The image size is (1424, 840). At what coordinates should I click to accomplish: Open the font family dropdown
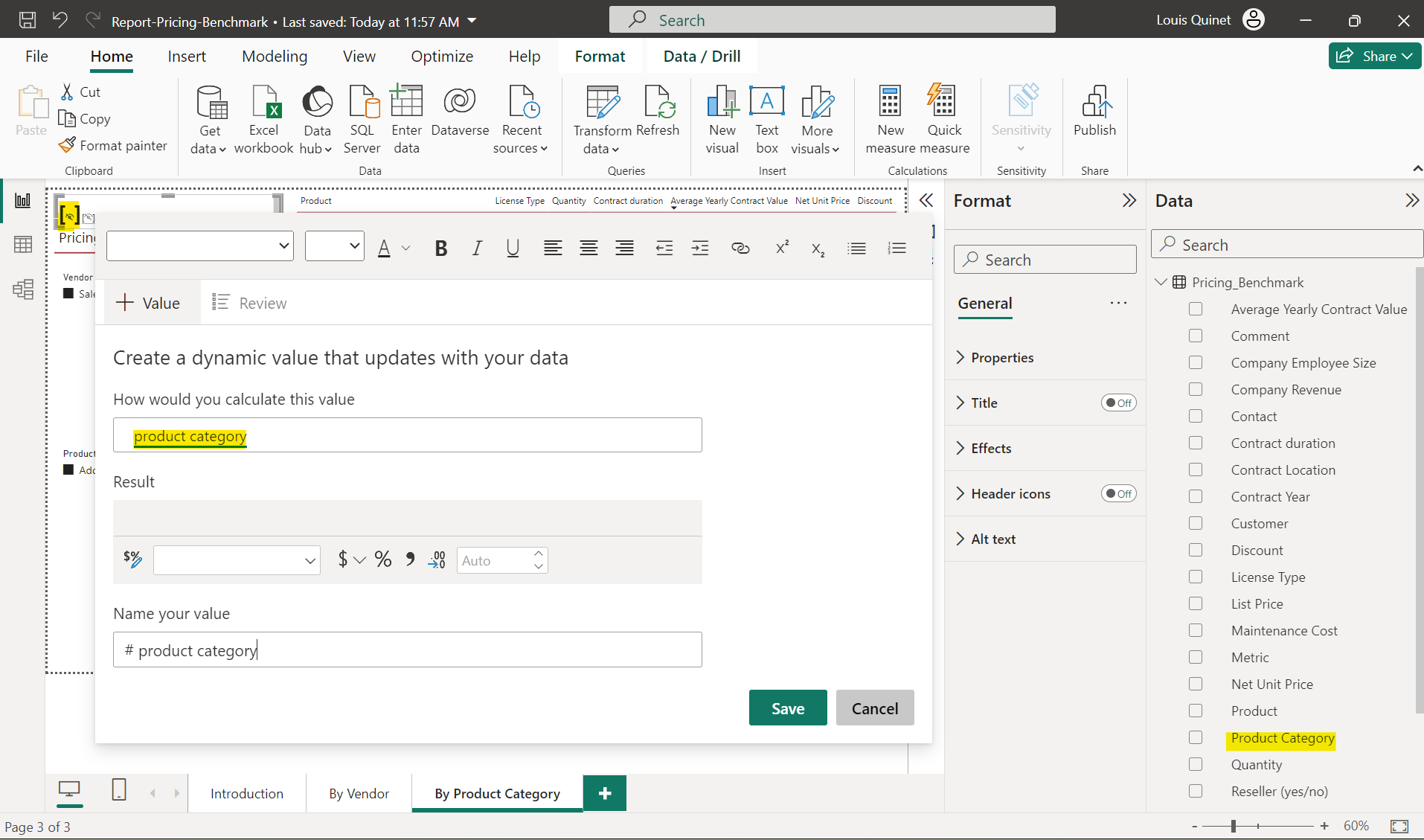[x=199, y=246]
